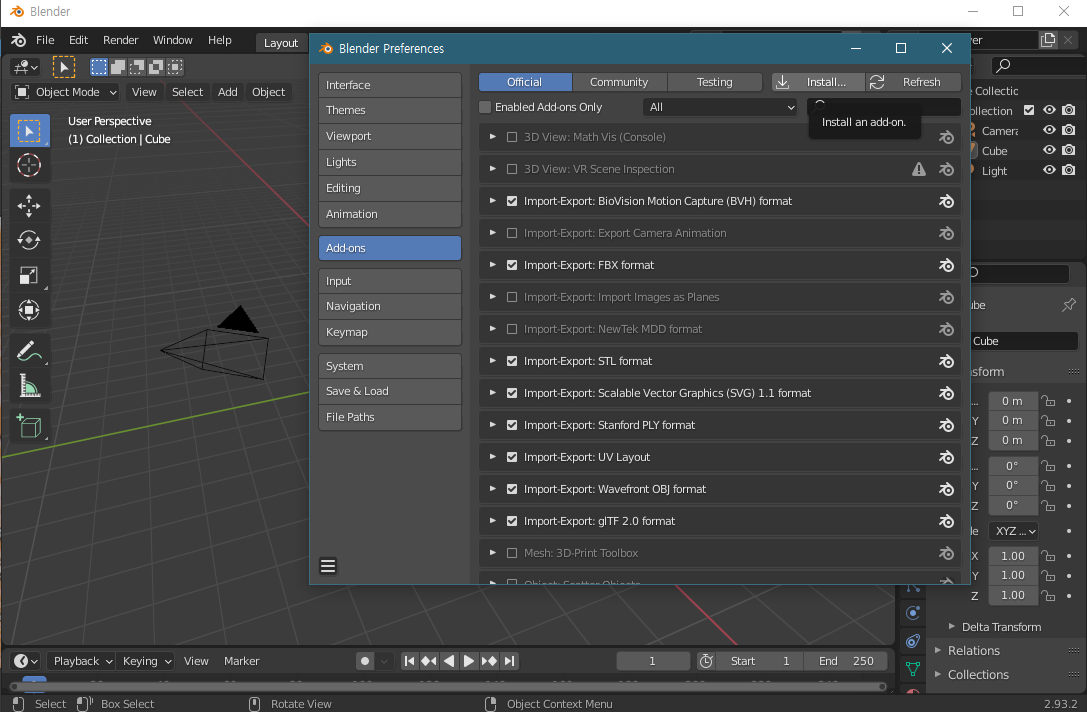Viewport: 1087px width, 712px height.
Task: Expand the STL format add-on details
Action: 493,361
